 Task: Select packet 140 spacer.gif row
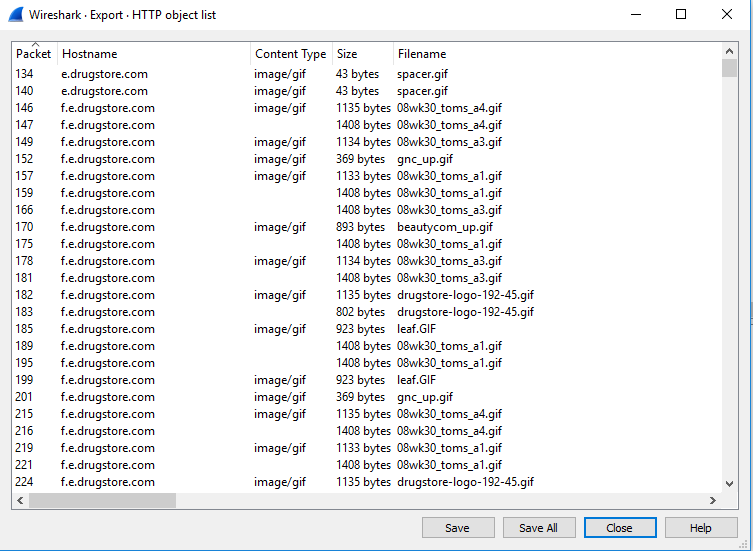pyautogui.click(x=366, y=91)
